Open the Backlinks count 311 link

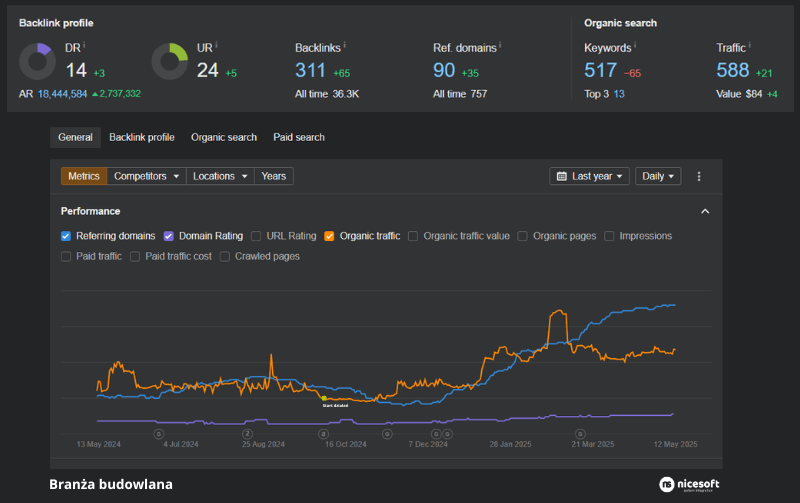[x=310, y=70]
